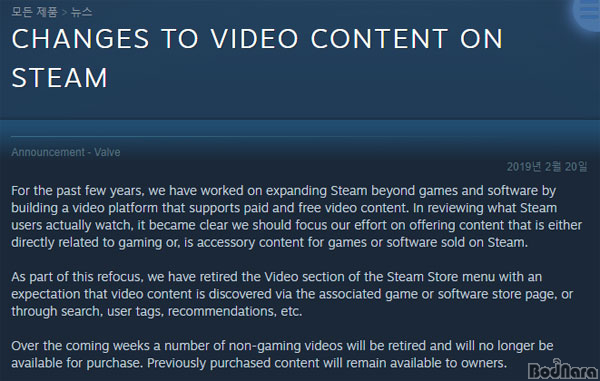Click the 'CHANGES TO VIDEO CONTENT ON' headline line
This screenshot has height=381, width=600.
point(257,39)
